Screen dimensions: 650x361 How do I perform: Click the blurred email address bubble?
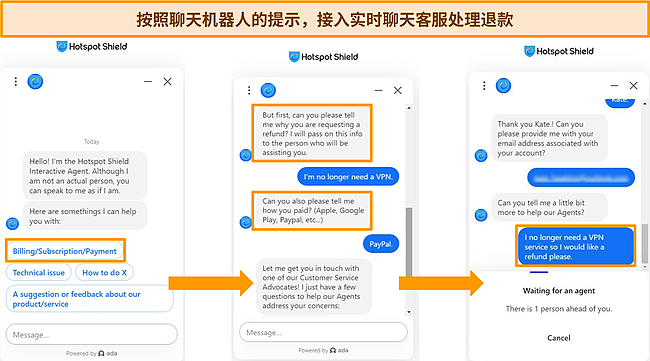[581, 178]
